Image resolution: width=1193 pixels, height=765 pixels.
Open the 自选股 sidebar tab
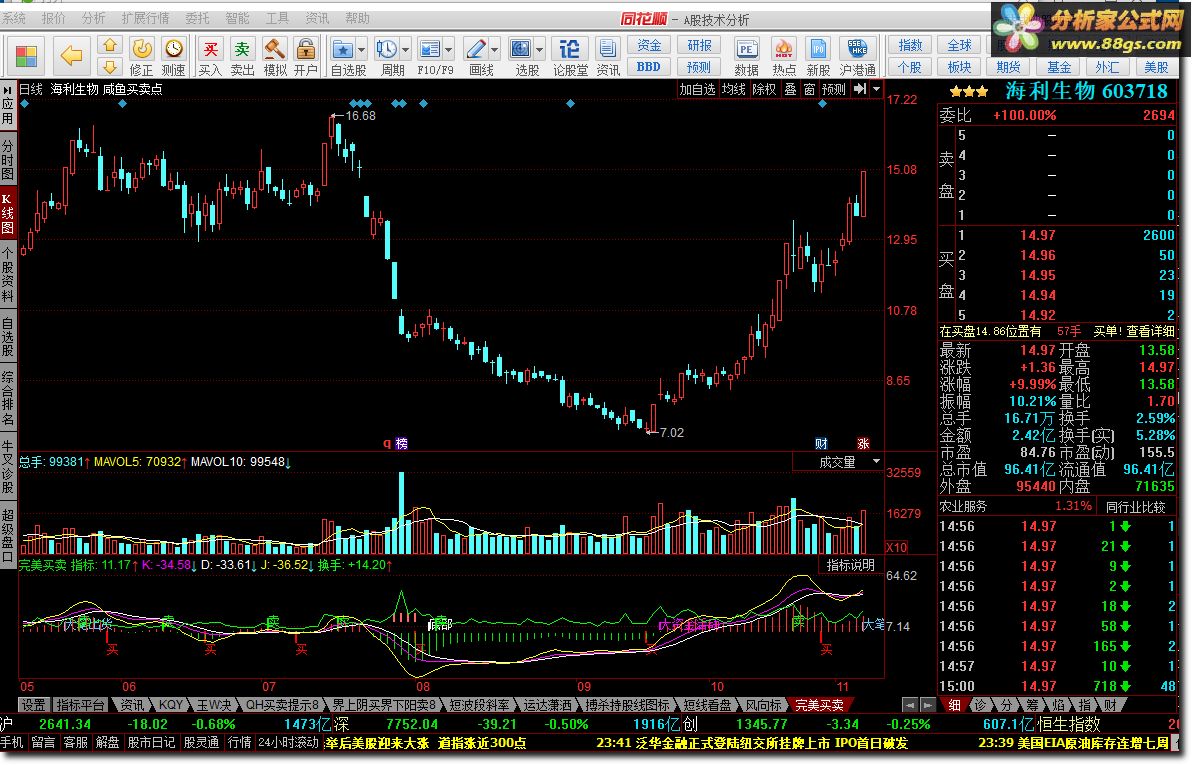8,338
